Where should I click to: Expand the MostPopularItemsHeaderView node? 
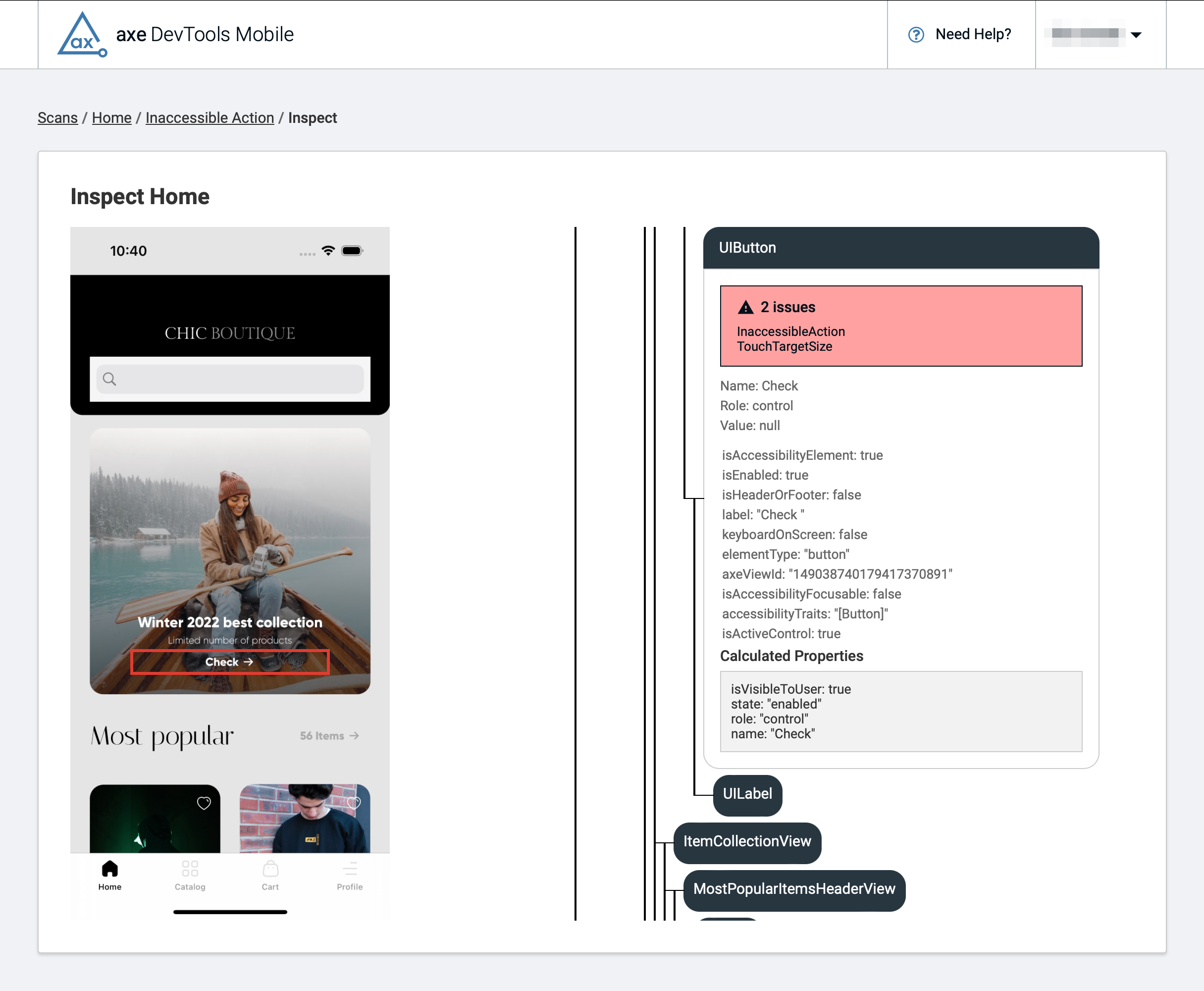(794, 889)
